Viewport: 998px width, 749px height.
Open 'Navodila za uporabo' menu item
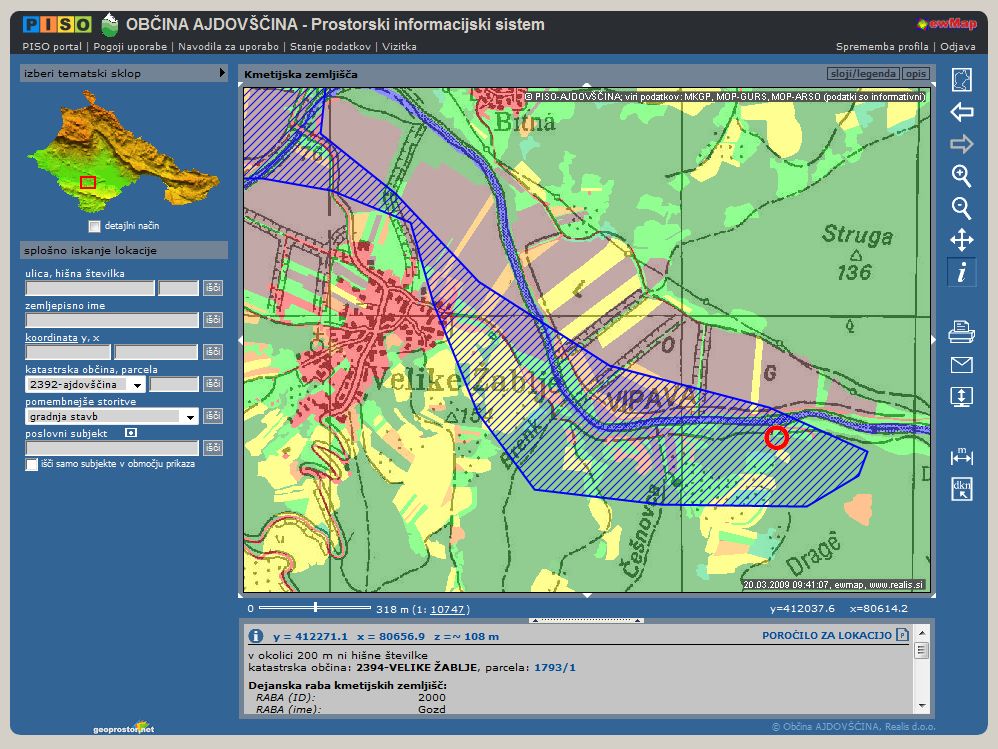[x=229, y=46]
